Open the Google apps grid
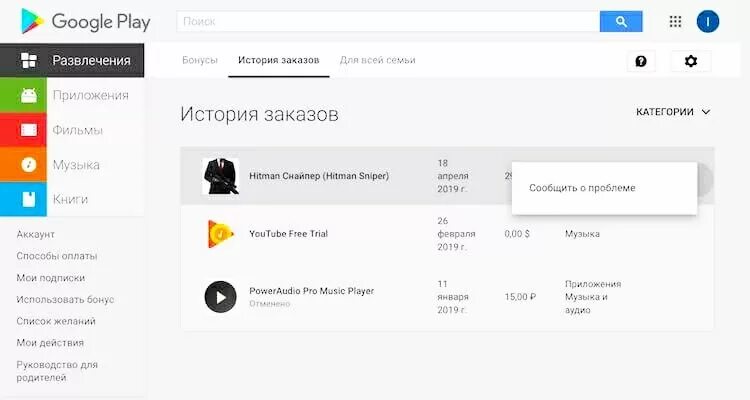750x400 pixels. 675,22
